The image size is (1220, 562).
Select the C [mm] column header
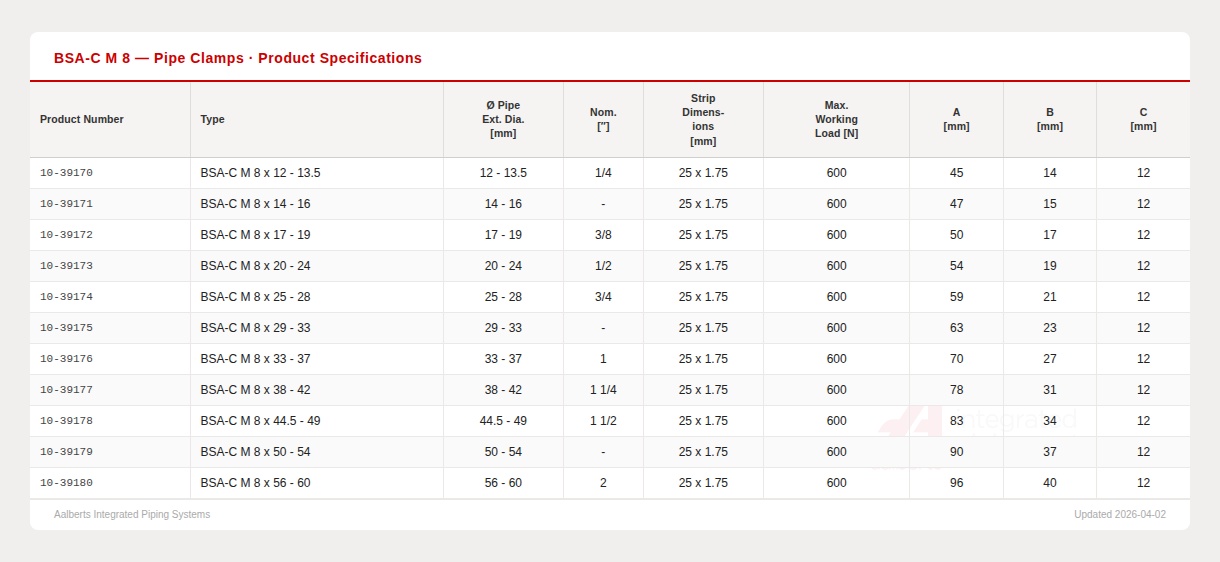(x=1143, y=119)
